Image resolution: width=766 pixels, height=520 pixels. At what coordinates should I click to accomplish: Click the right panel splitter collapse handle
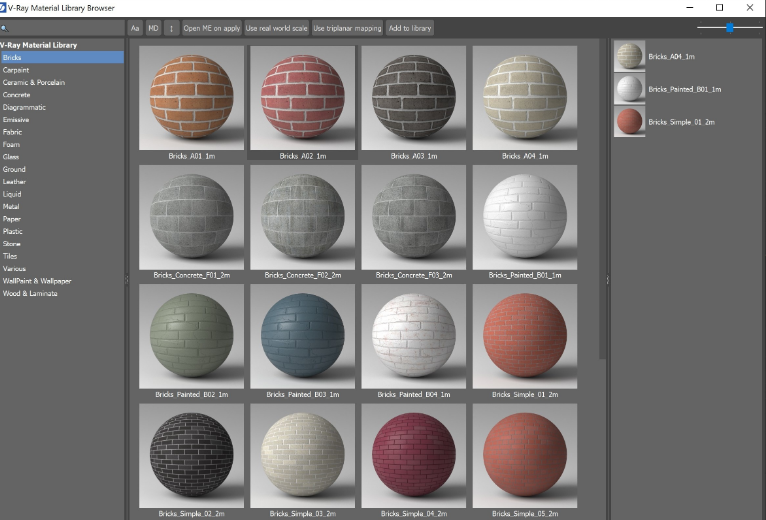(x=608, y=280)
